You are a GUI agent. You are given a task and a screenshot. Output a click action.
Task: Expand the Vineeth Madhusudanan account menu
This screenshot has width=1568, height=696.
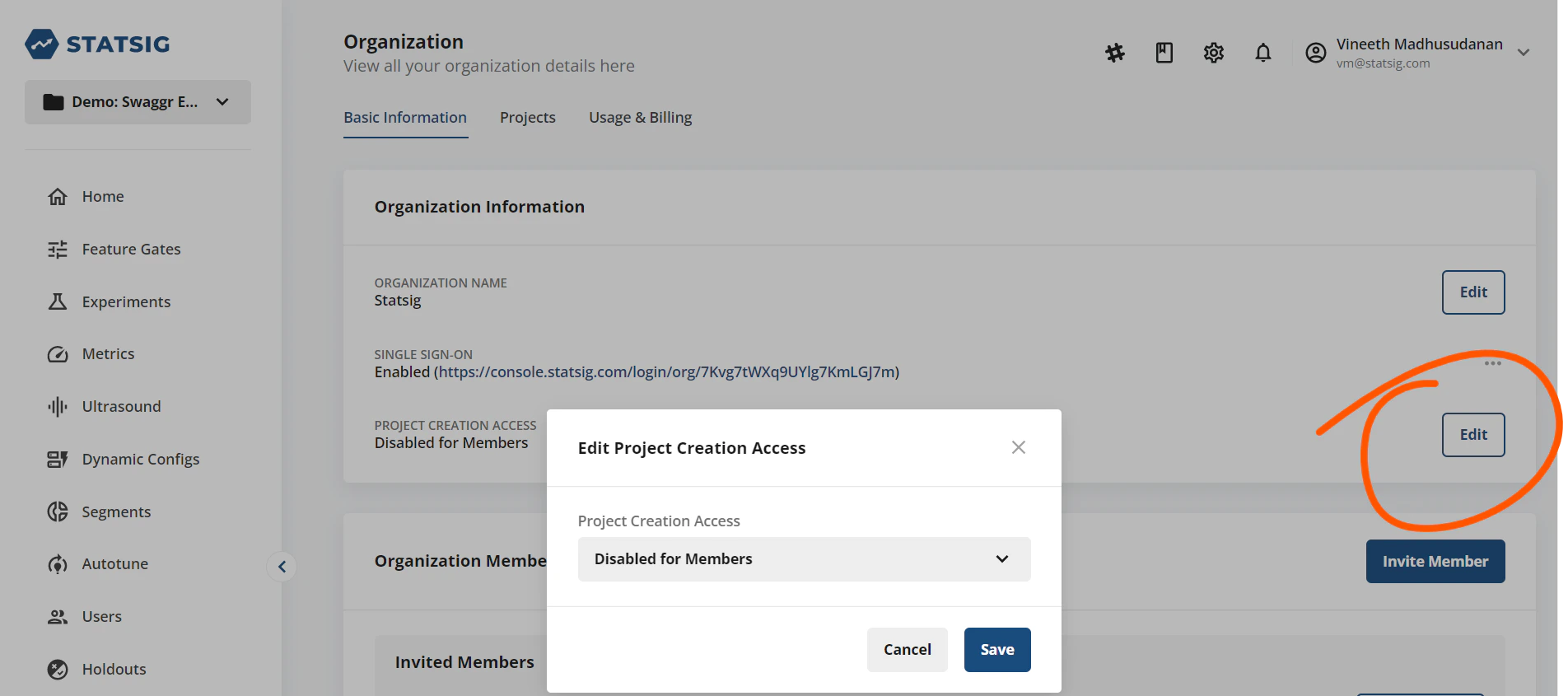1524,53
